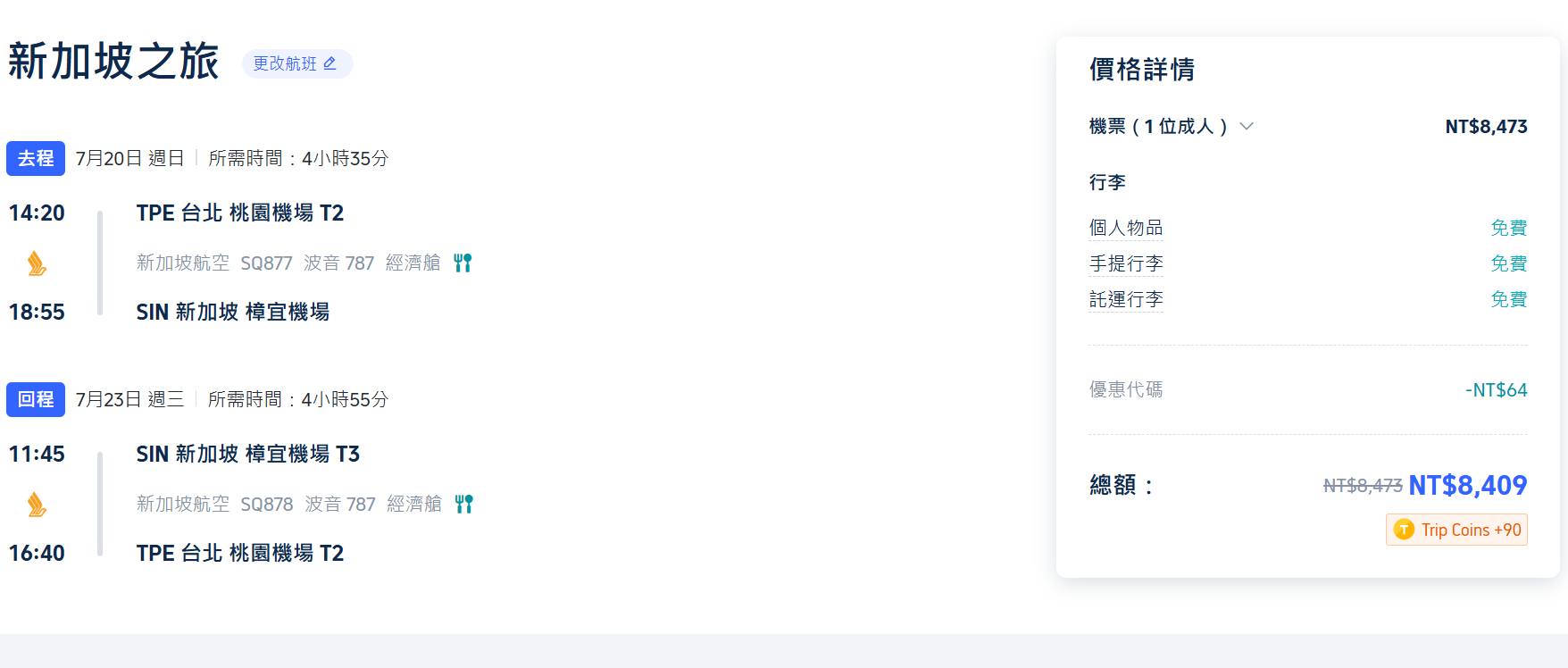Expand the 機票 (1 位成人) price chevron
Screen dimensions: 1568x668
click(x=1247, y=127)
